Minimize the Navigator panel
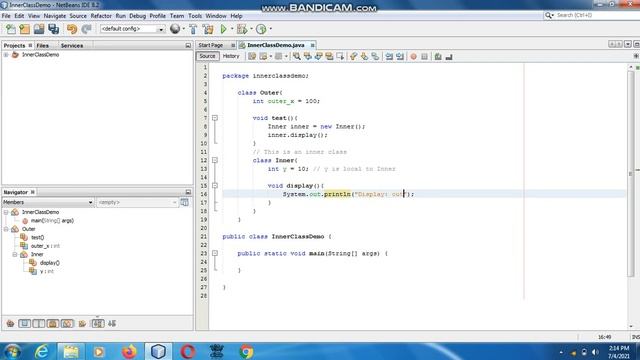 (188, 192)
